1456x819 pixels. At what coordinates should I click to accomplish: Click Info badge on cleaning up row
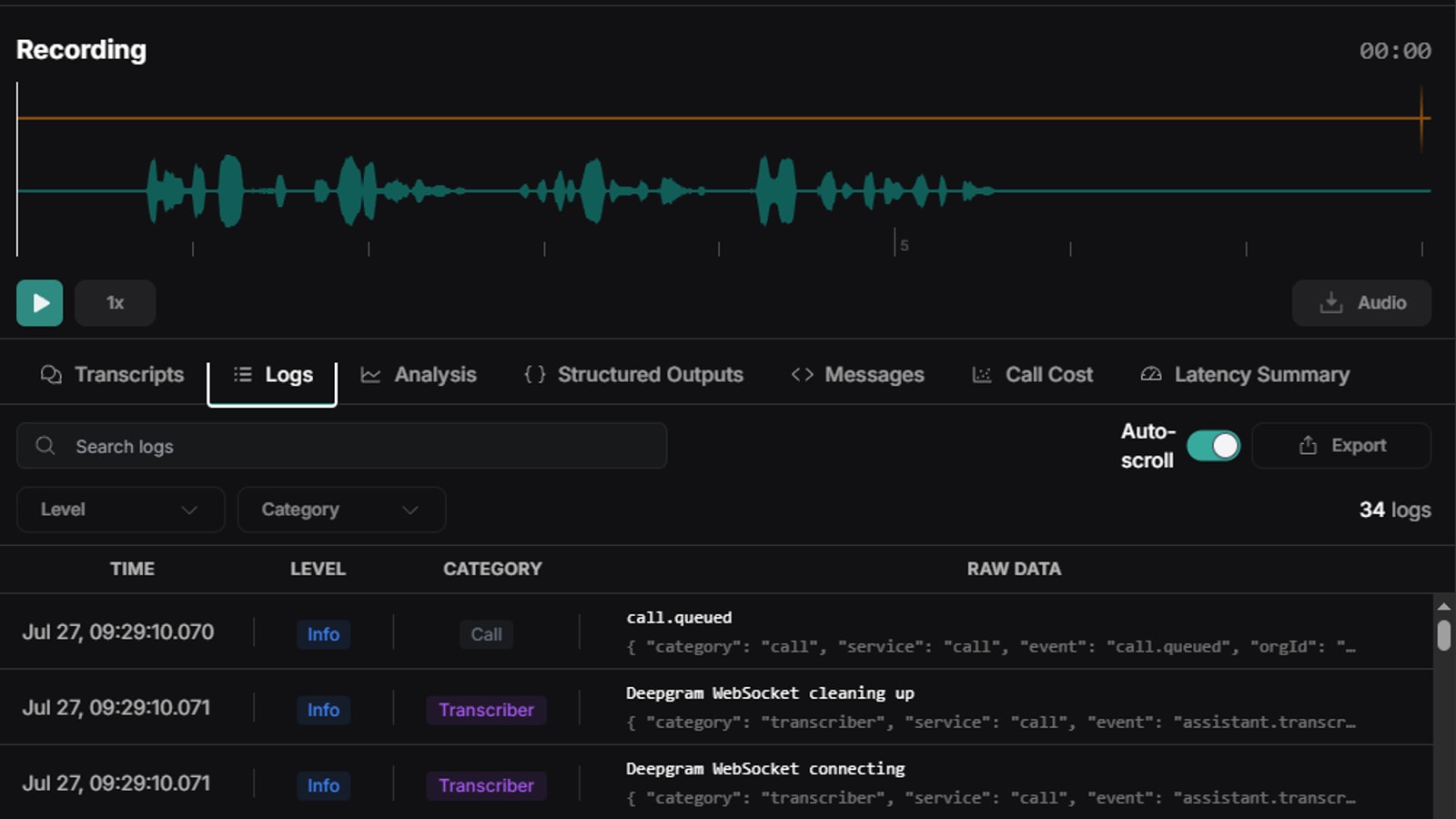click(323, 710)
